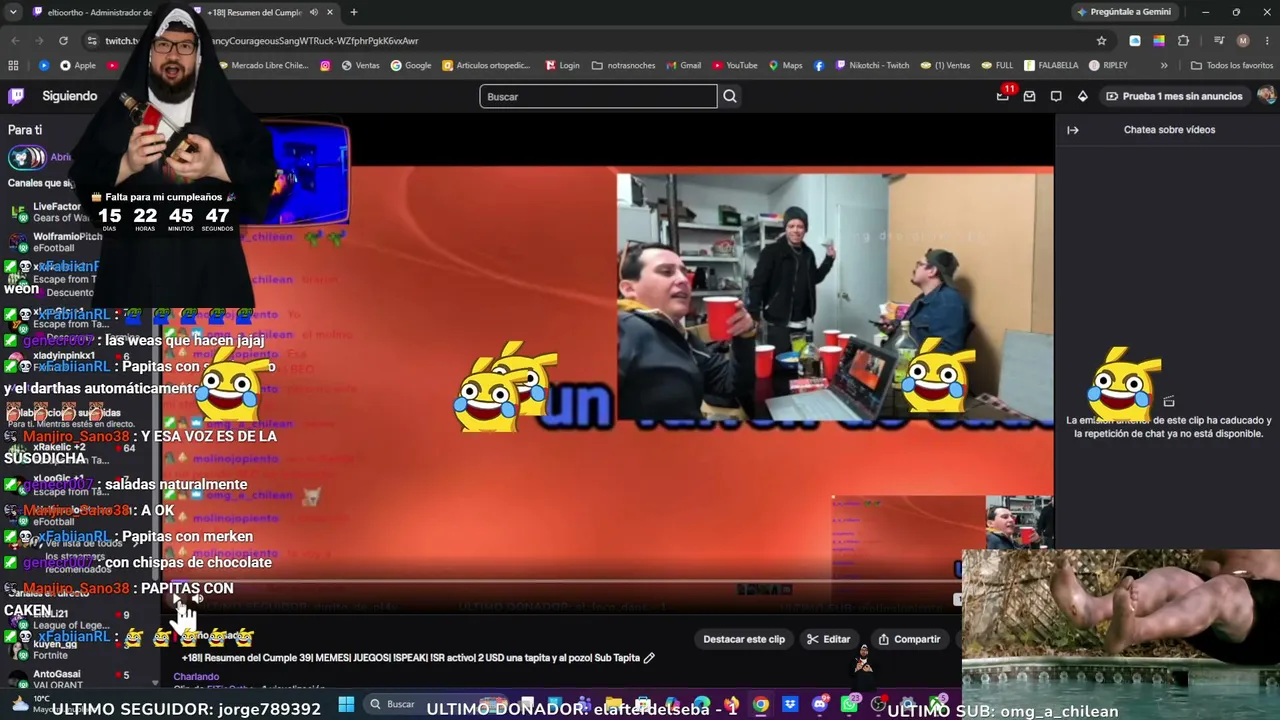Screen dimensions: 1280x720
Task: Open the Nikotchi - Twitch bookmark
Action: [872, 66]
